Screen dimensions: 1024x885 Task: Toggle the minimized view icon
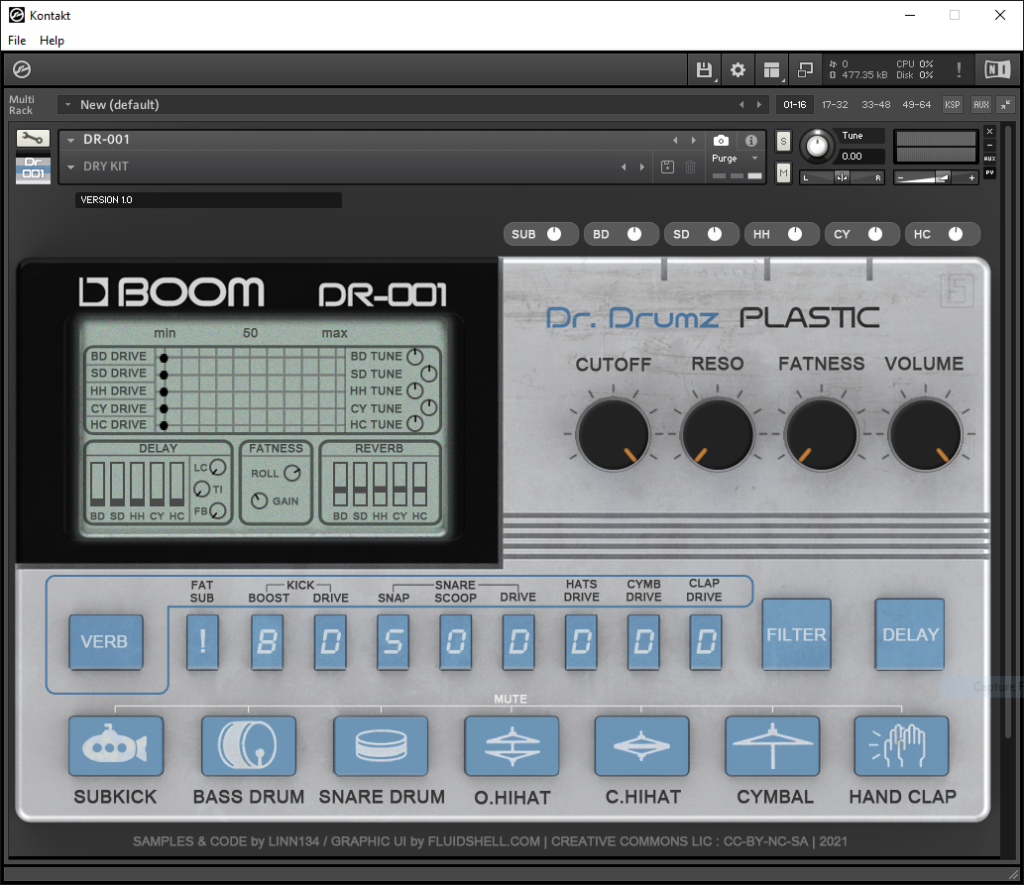pyautogui.click(x=805, y=70)
